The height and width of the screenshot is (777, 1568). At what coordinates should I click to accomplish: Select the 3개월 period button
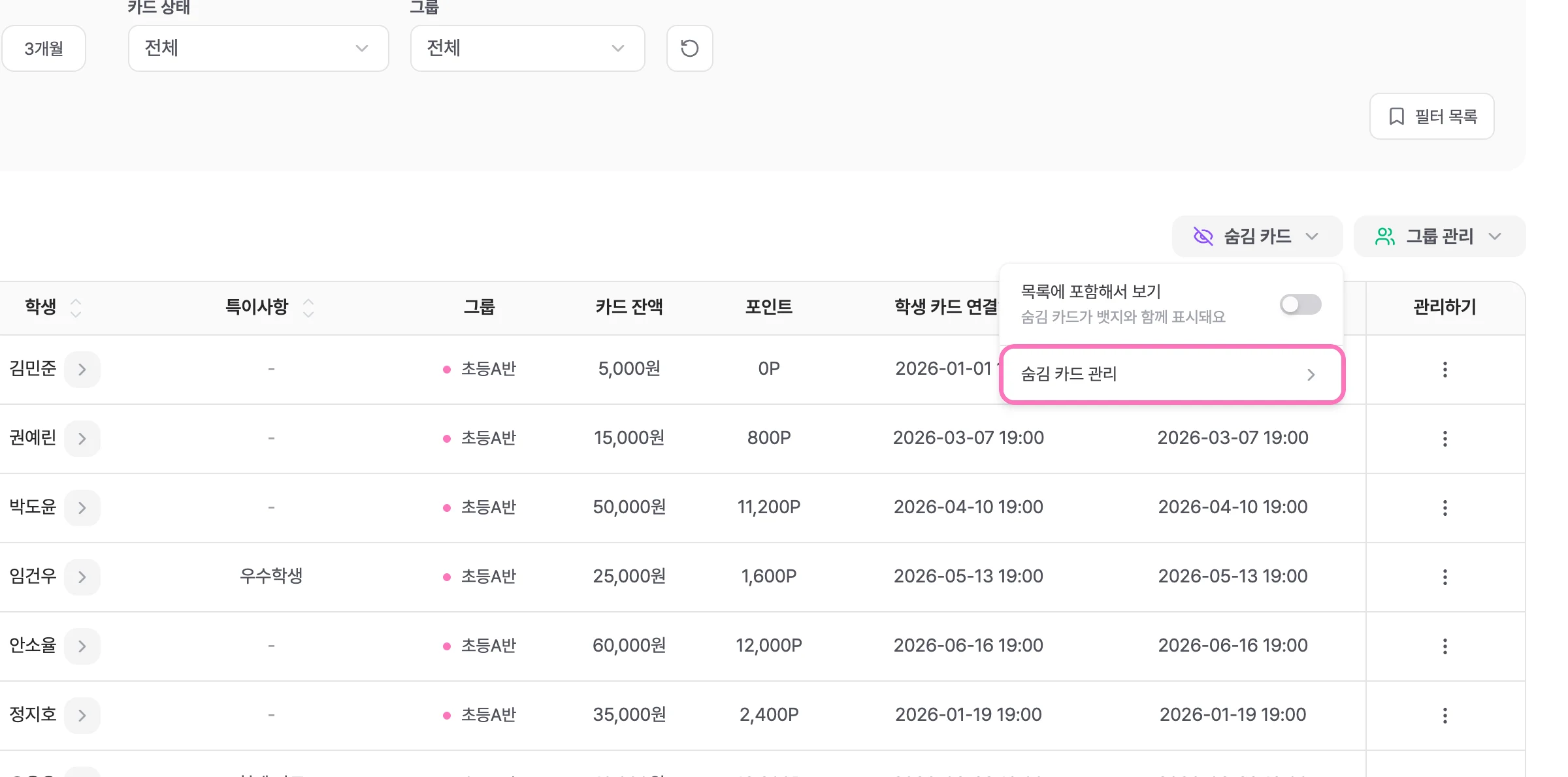coord(44,48)
